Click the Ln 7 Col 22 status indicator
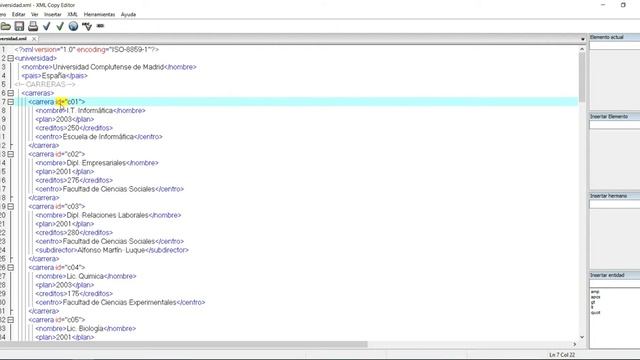640x360 pixels. [x=562, y=355]
